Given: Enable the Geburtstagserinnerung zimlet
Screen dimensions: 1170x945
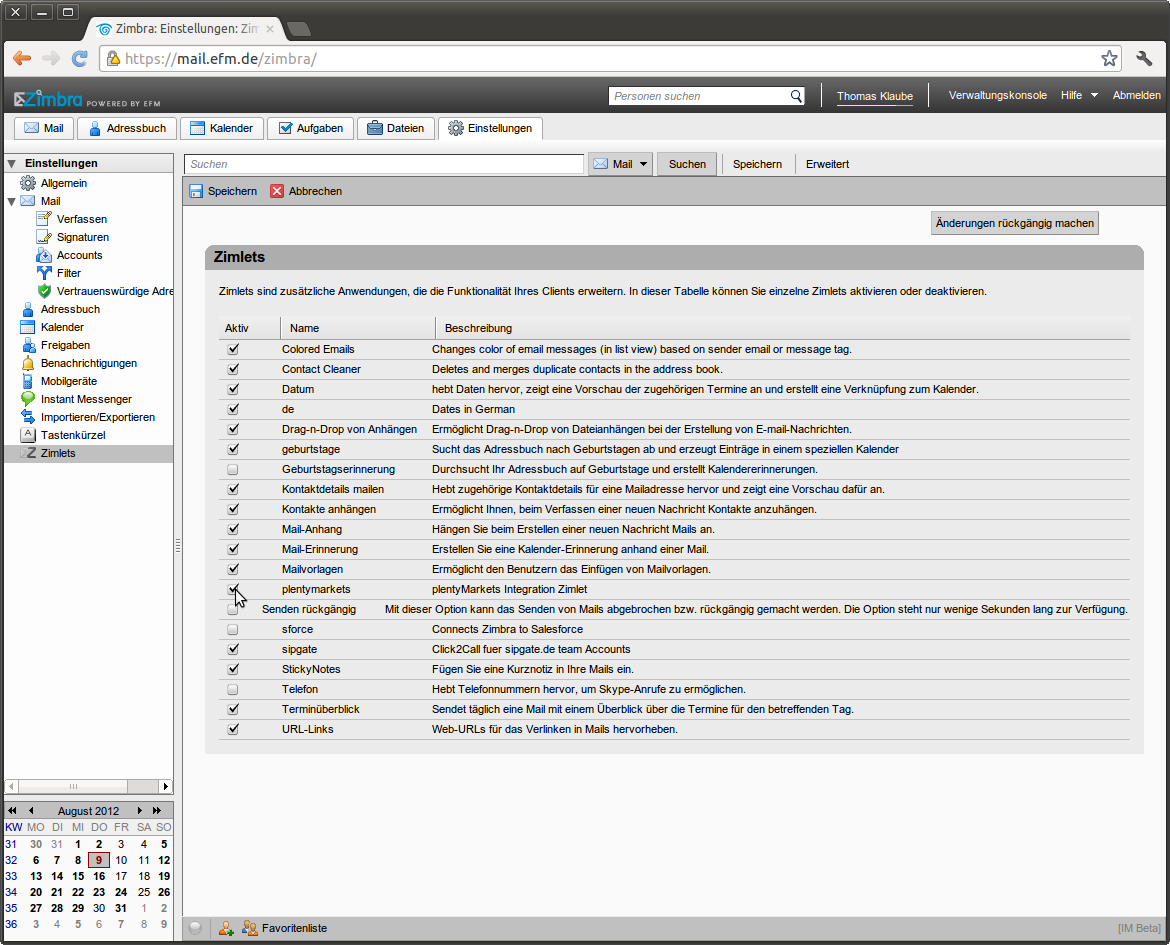Looking at the screenshot, I should 233,470.
